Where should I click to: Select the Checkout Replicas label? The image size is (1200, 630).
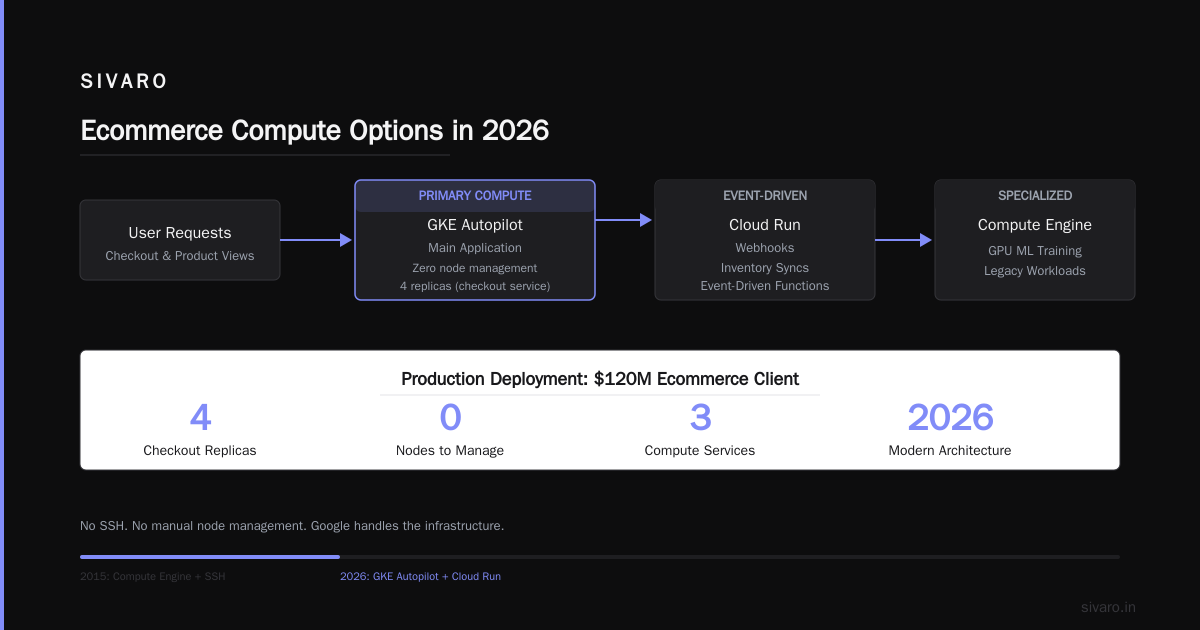[x=200, y=451]
